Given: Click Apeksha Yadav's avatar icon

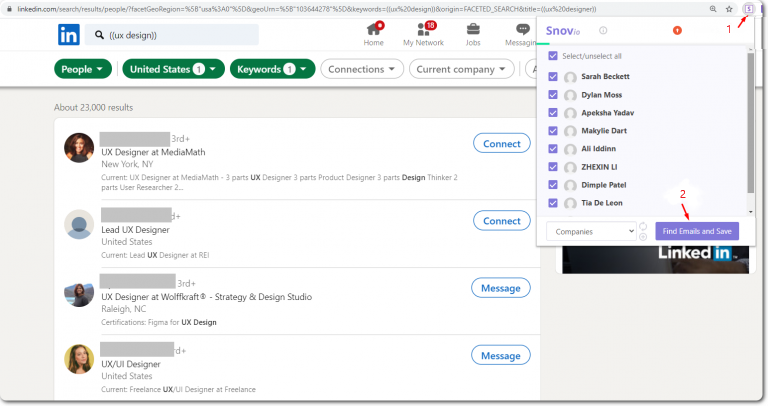Looking at the screenshot, I should (x=570, y=114).
